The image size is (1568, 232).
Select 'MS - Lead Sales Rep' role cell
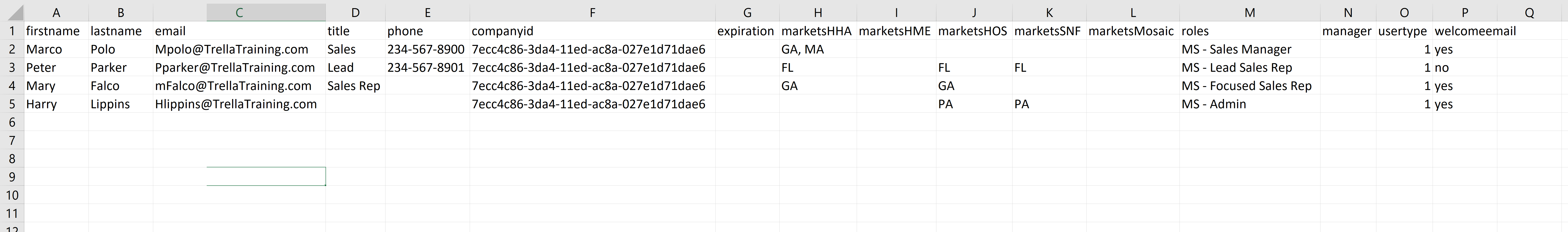coord(1250,68)
